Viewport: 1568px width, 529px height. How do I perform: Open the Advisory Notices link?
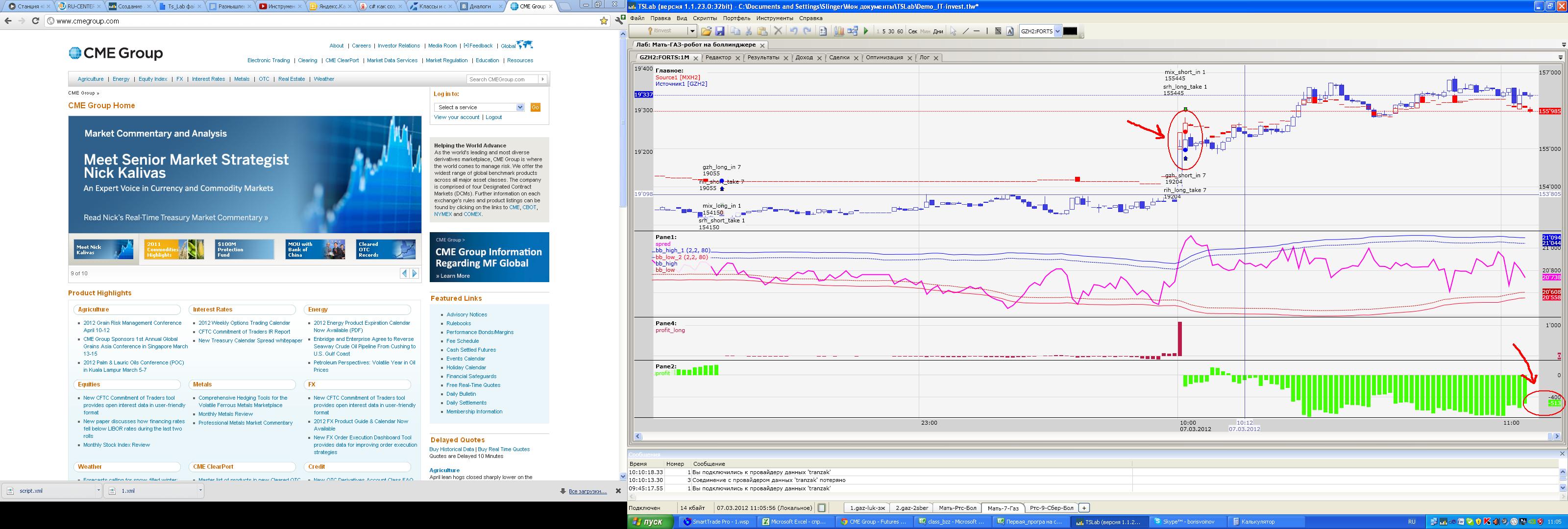coord(466,315)
